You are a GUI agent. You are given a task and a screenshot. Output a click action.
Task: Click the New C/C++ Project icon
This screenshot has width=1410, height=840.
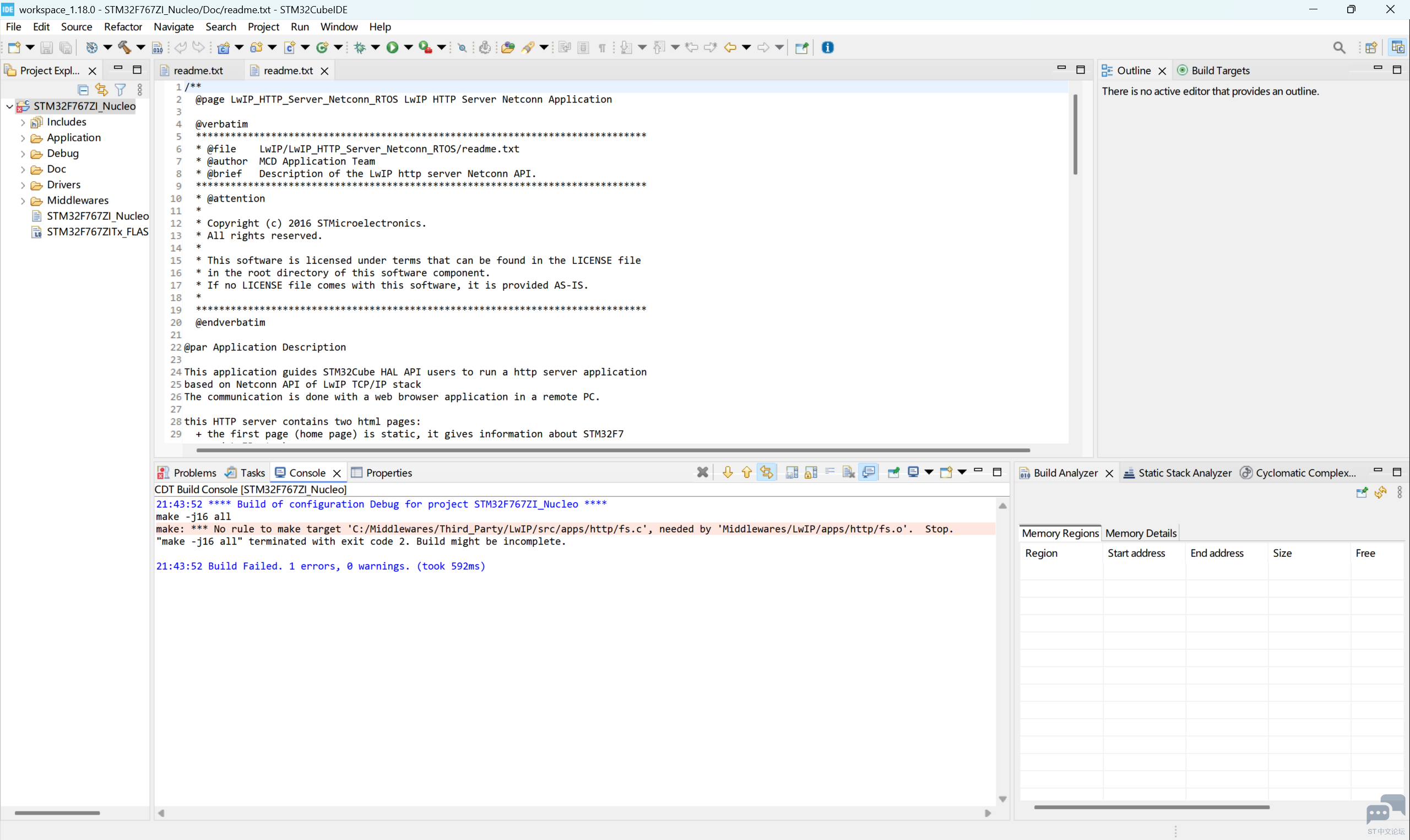point(224,47)
